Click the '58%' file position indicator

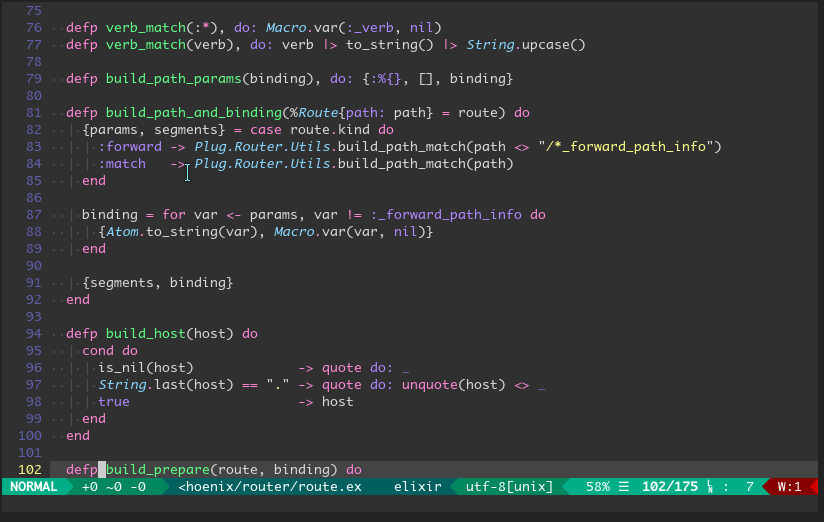point(598,487)
